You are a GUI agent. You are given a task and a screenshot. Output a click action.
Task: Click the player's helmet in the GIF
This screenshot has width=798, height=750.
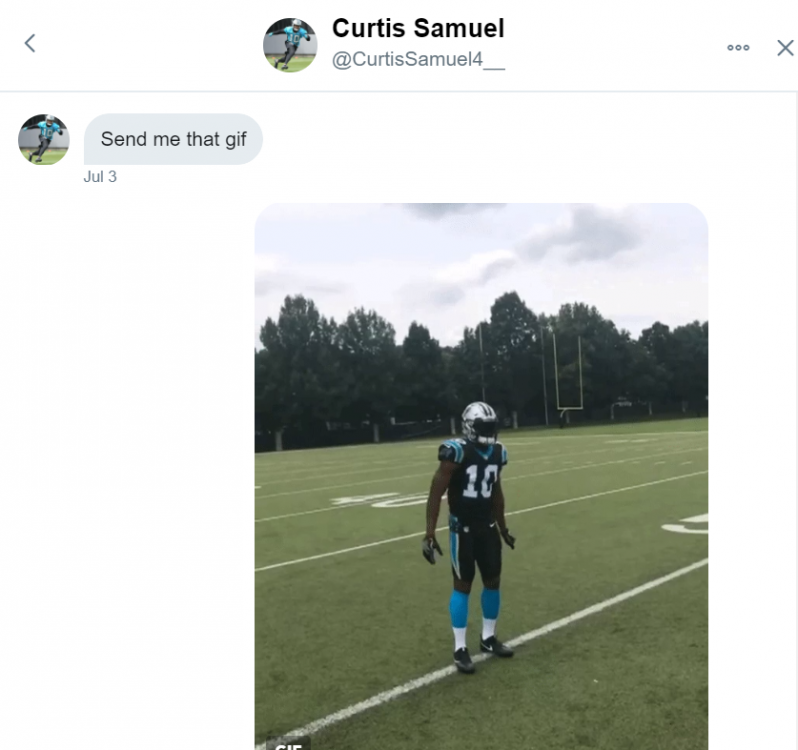[x=480, y=423]
